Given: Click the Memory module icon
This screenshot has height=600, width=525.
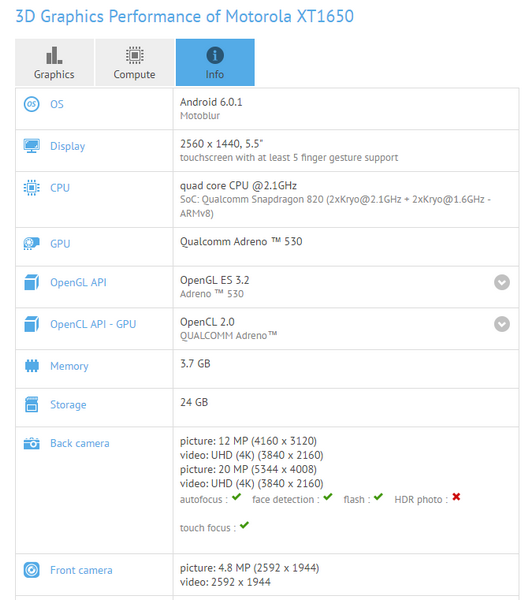Looking at the screenshot, I should tap(32, 366).
